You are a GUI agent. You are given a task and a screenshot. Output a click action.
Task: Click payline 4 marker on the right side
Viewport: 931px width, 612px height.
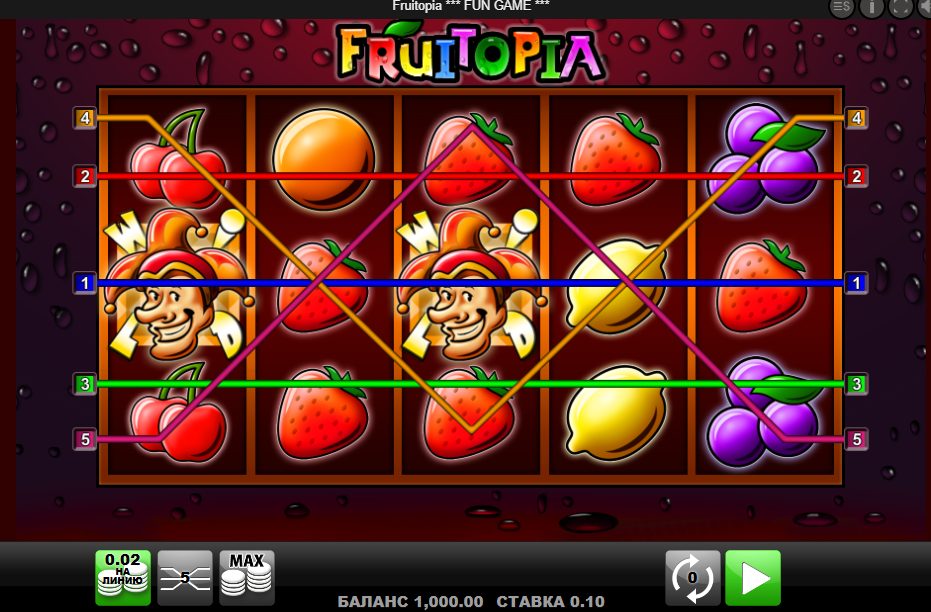[x=856, y=118]
